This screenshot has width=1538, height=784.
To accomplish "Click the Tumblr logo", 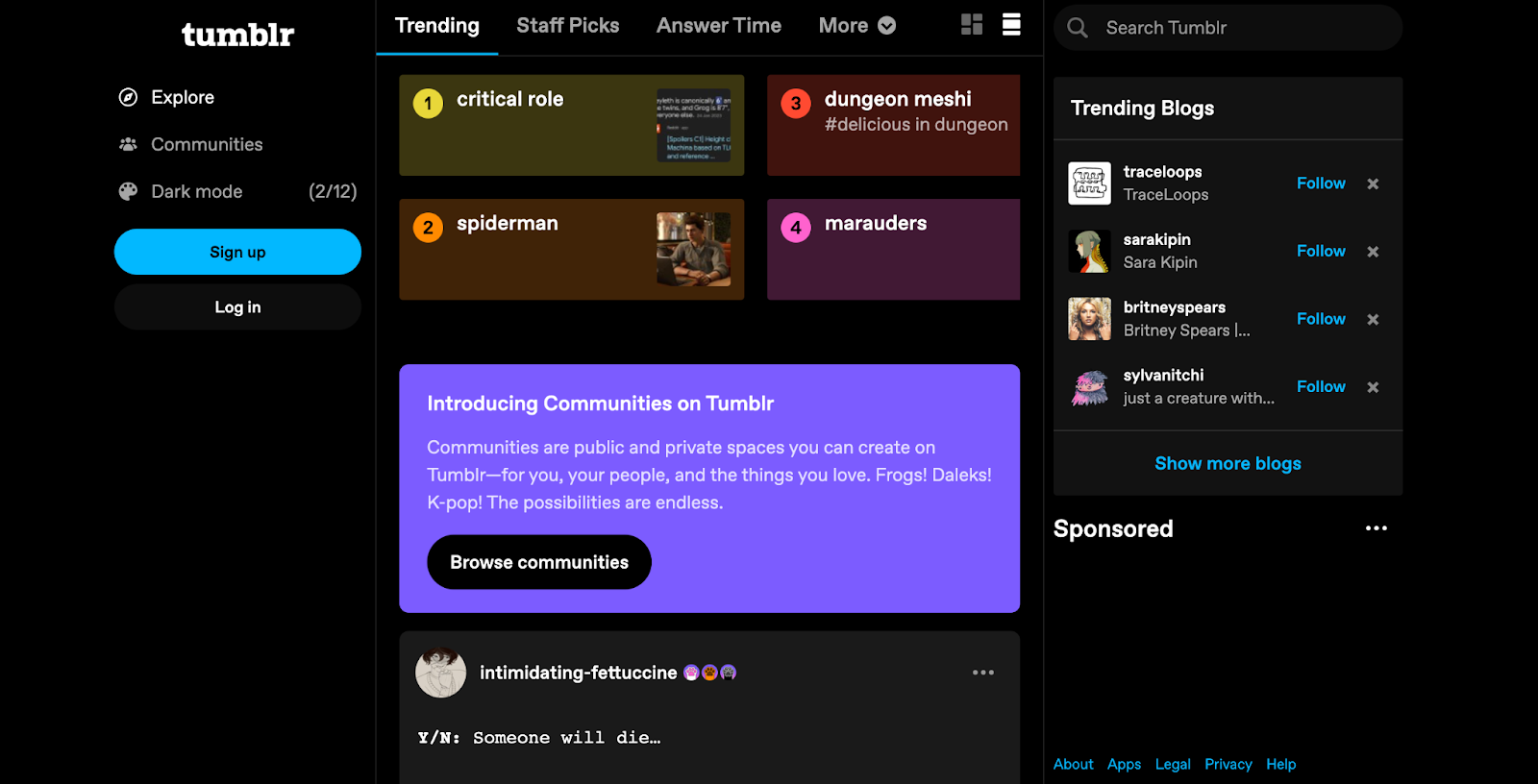I will pos(237,35).
